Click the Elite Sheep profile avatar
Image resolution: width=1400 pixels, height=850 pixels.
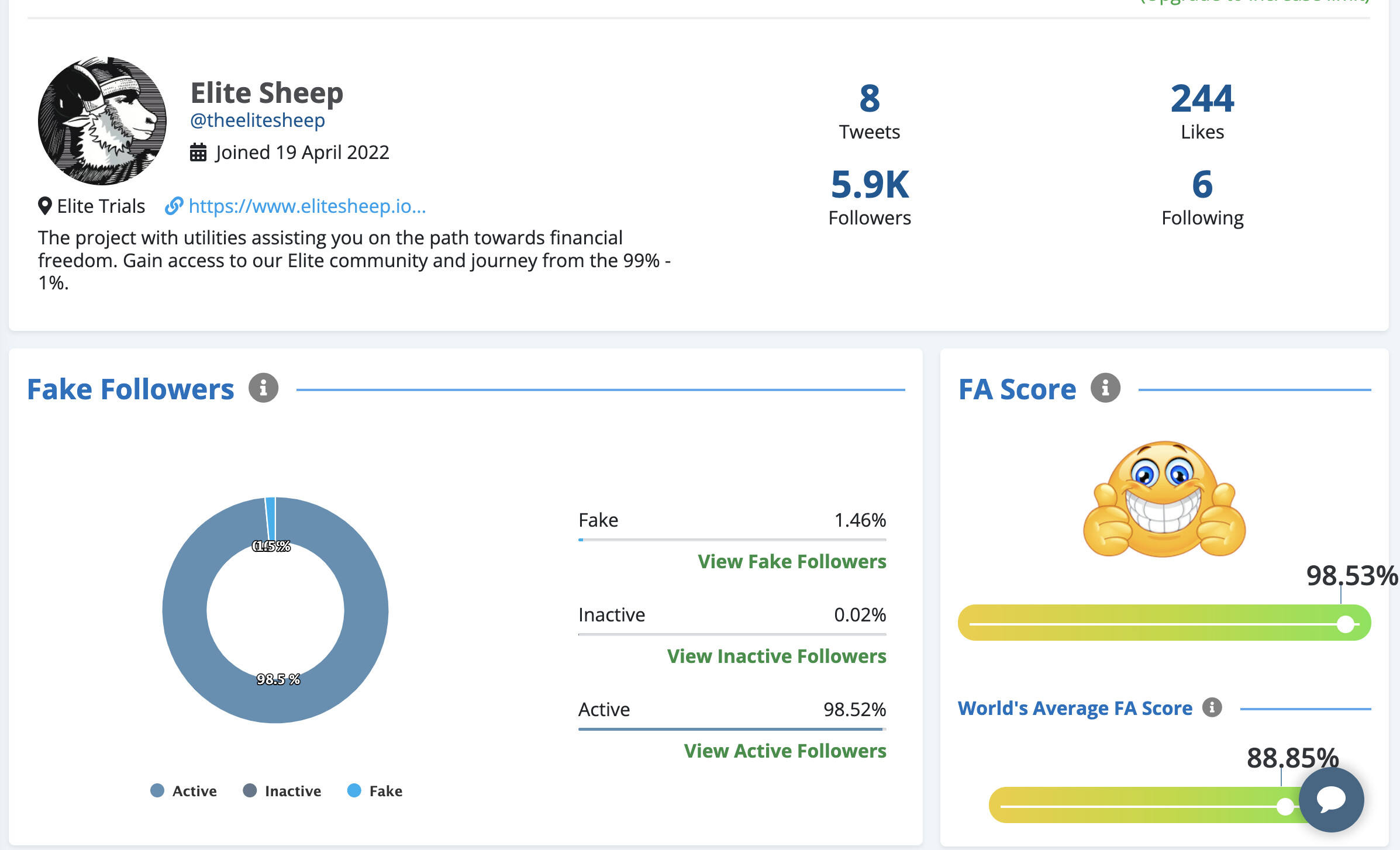[102, 121]
